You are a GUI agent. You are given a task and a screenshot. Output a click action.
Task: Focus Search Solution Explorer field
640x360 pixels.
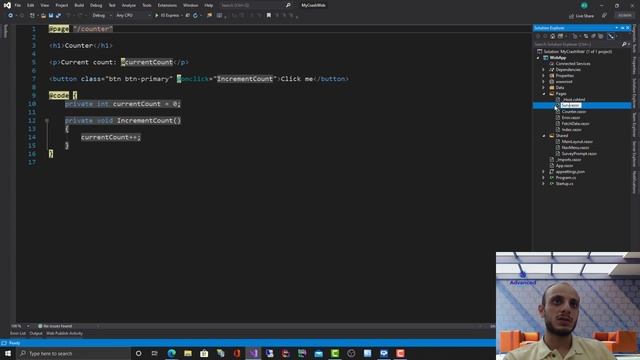[577, 44]
